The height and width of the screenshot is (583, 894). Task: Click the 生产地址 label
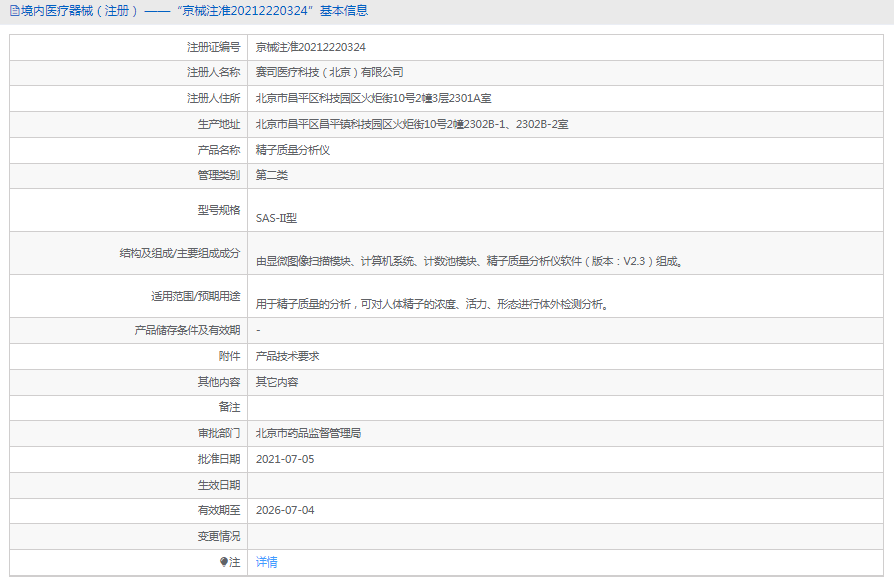click(219, 124)
